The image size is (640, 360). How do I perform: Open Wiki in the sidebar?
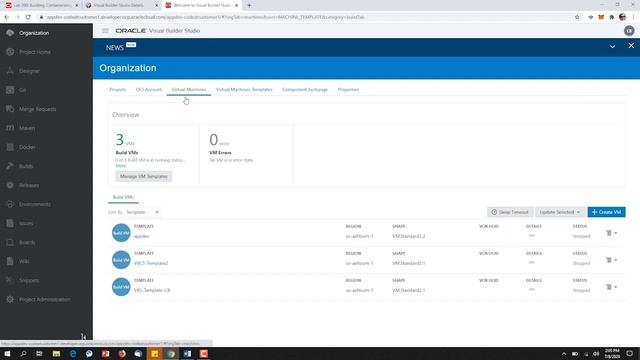pos(24,262)
